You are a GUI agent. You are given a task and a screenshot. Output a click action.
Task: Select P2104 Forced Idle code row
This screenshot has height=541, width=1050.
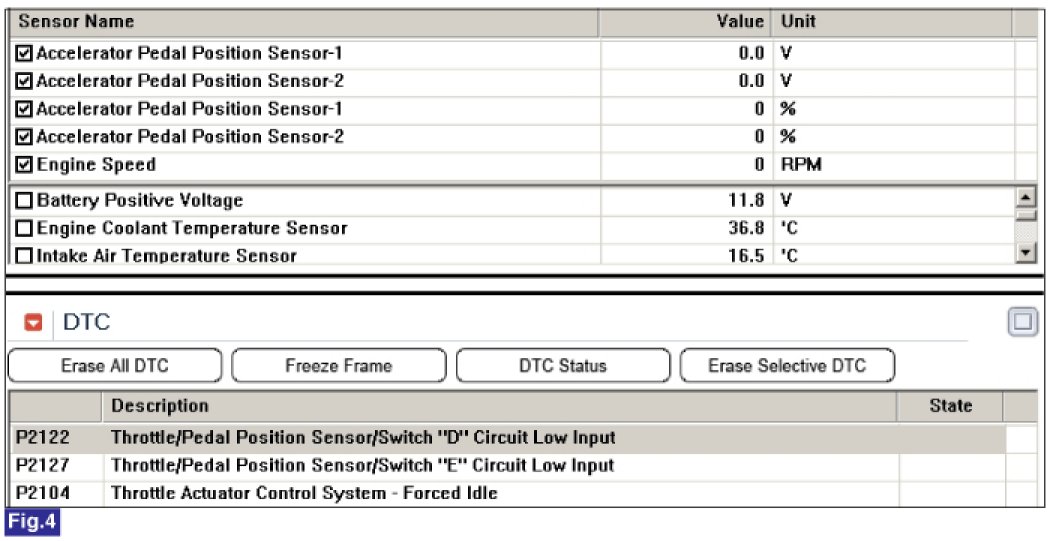coord(508,494)
